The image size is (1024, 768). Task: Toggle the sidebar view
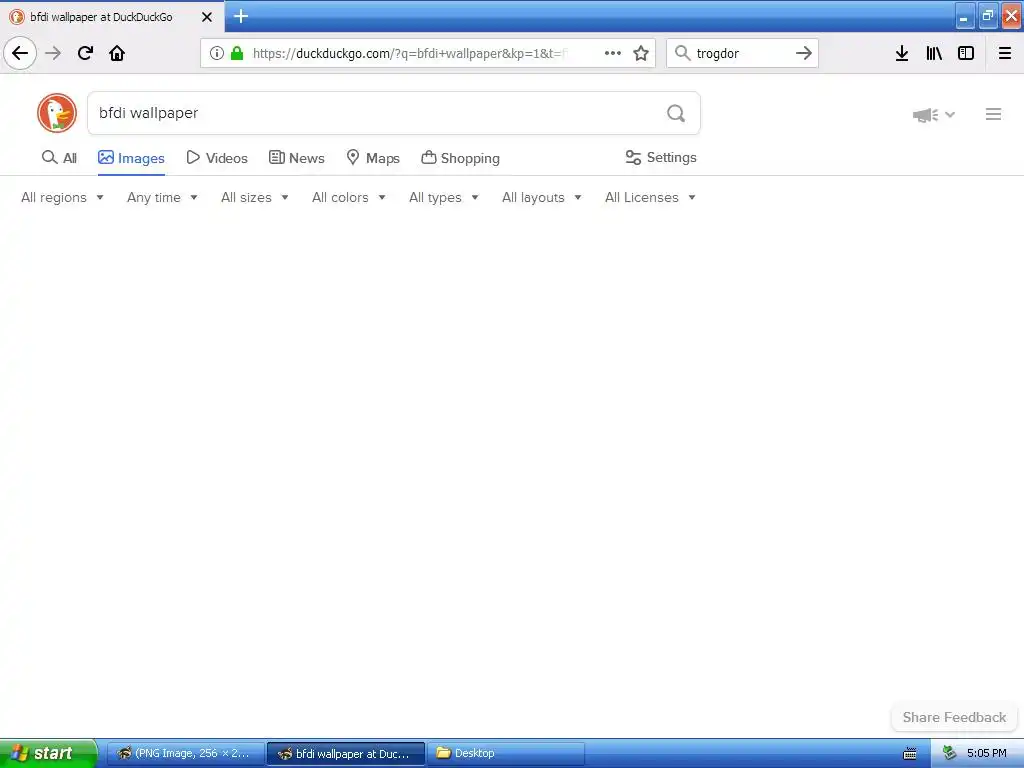[966, 53]
